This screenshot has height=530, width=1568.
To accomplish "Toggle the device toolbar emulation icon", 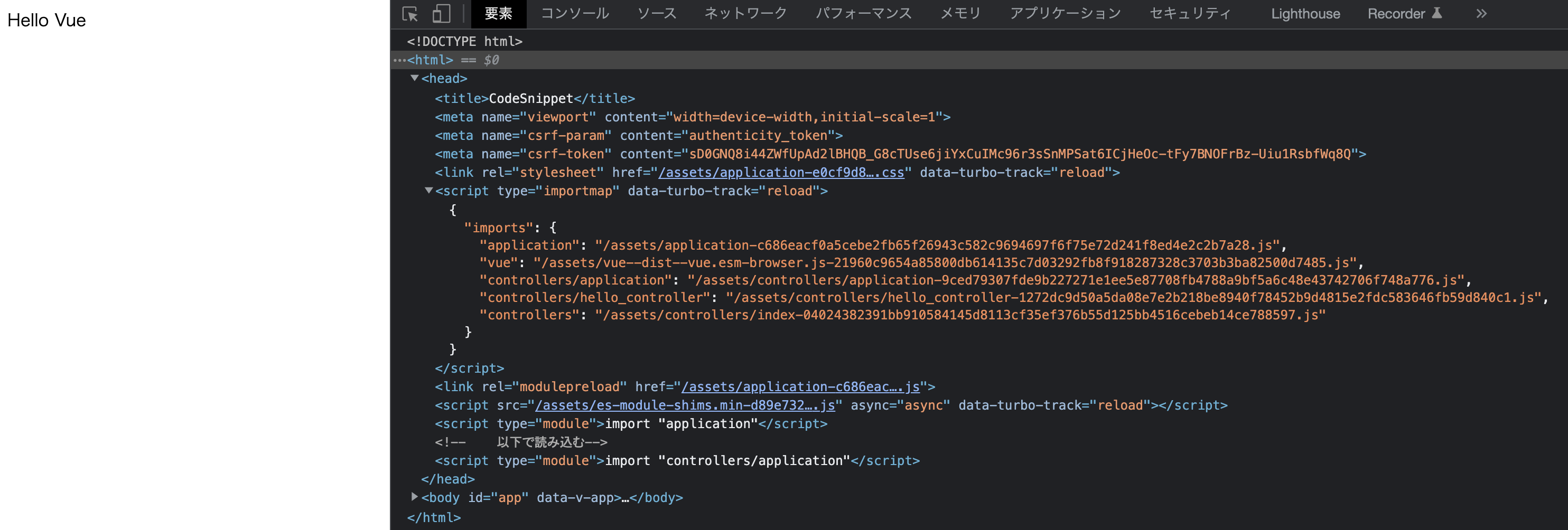I will click(440, 13).
